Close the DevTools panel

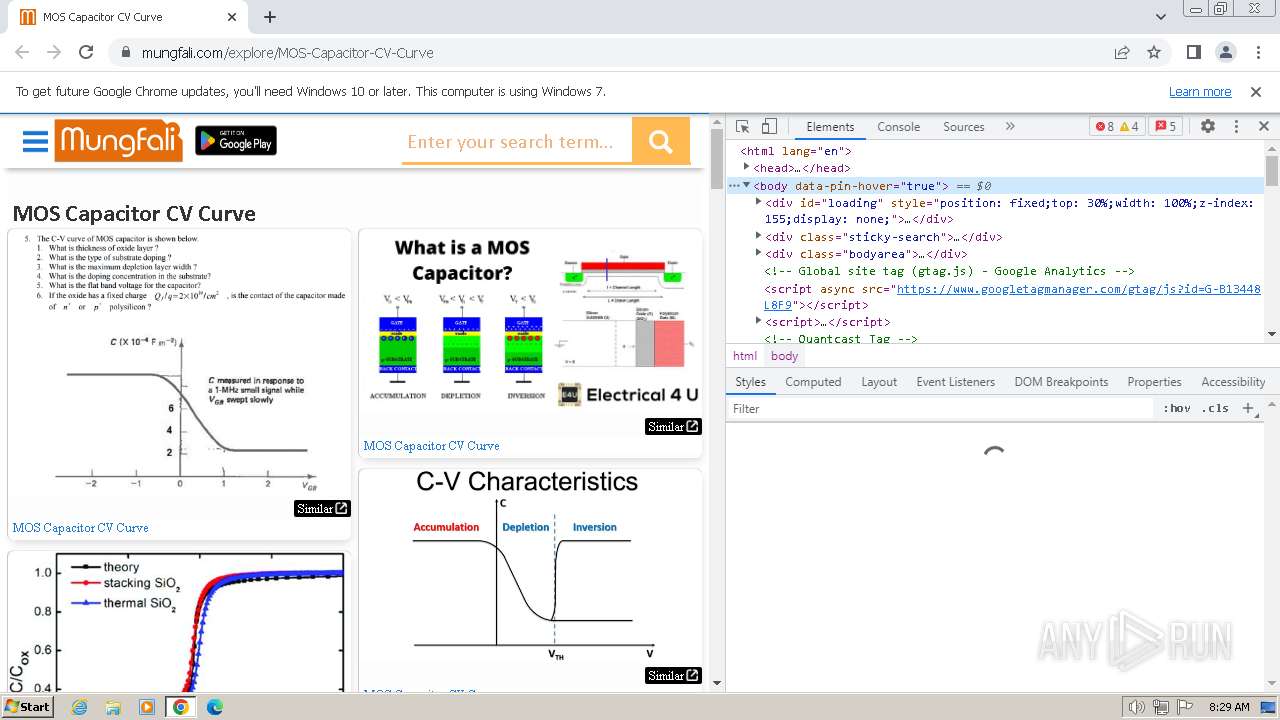(1263, 127)
